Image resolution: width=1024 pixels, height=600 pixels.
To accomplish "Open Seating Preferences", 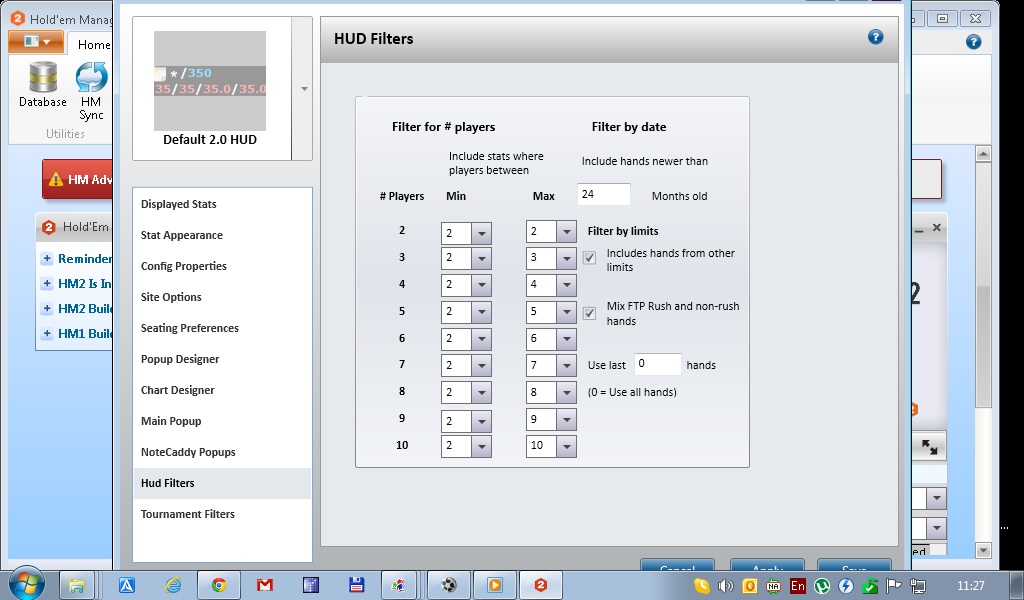I will tap(222, 328).
